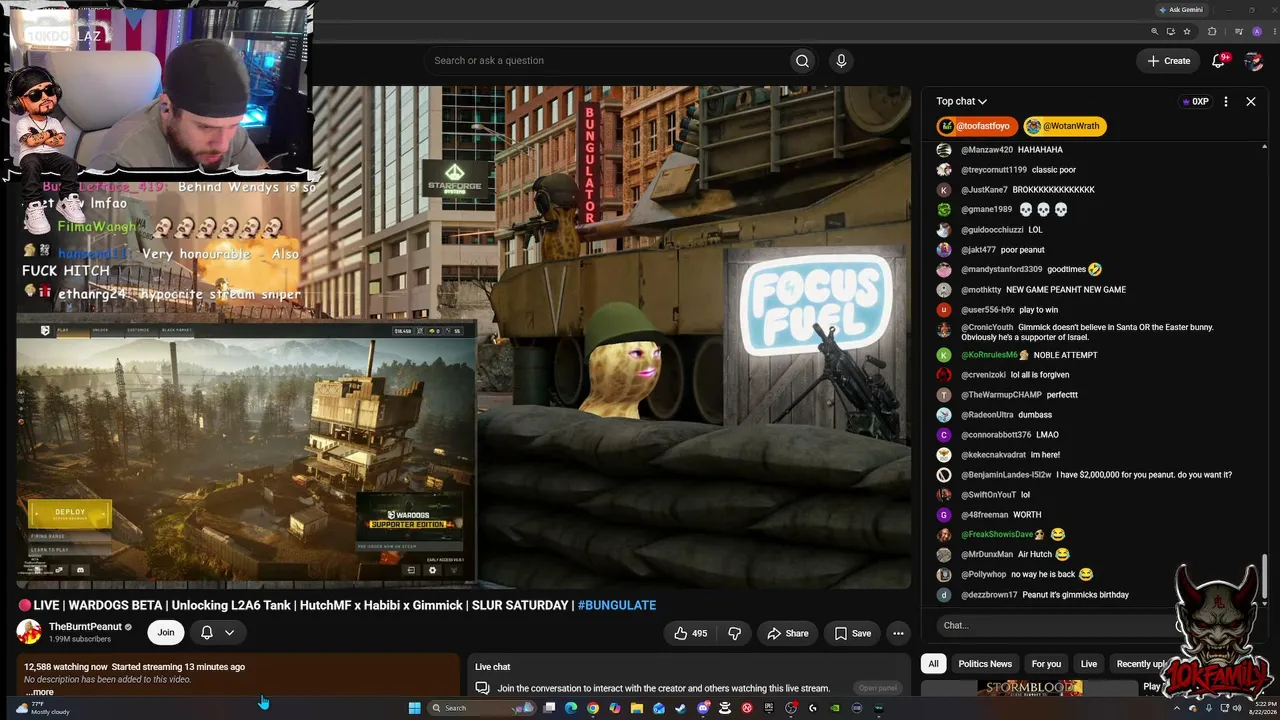Viewport: 1280px width, 720px height.
Task: Open the browser zoom magnifier icon
Action: coord(1154,31)
